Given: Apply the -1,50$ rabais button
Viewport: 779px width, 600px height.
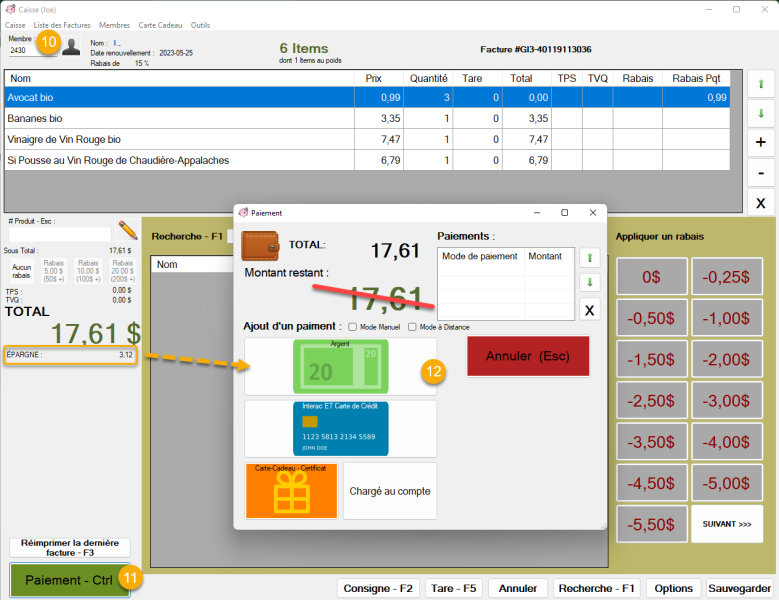Looking at the screenshot, I should pos(652,359).
